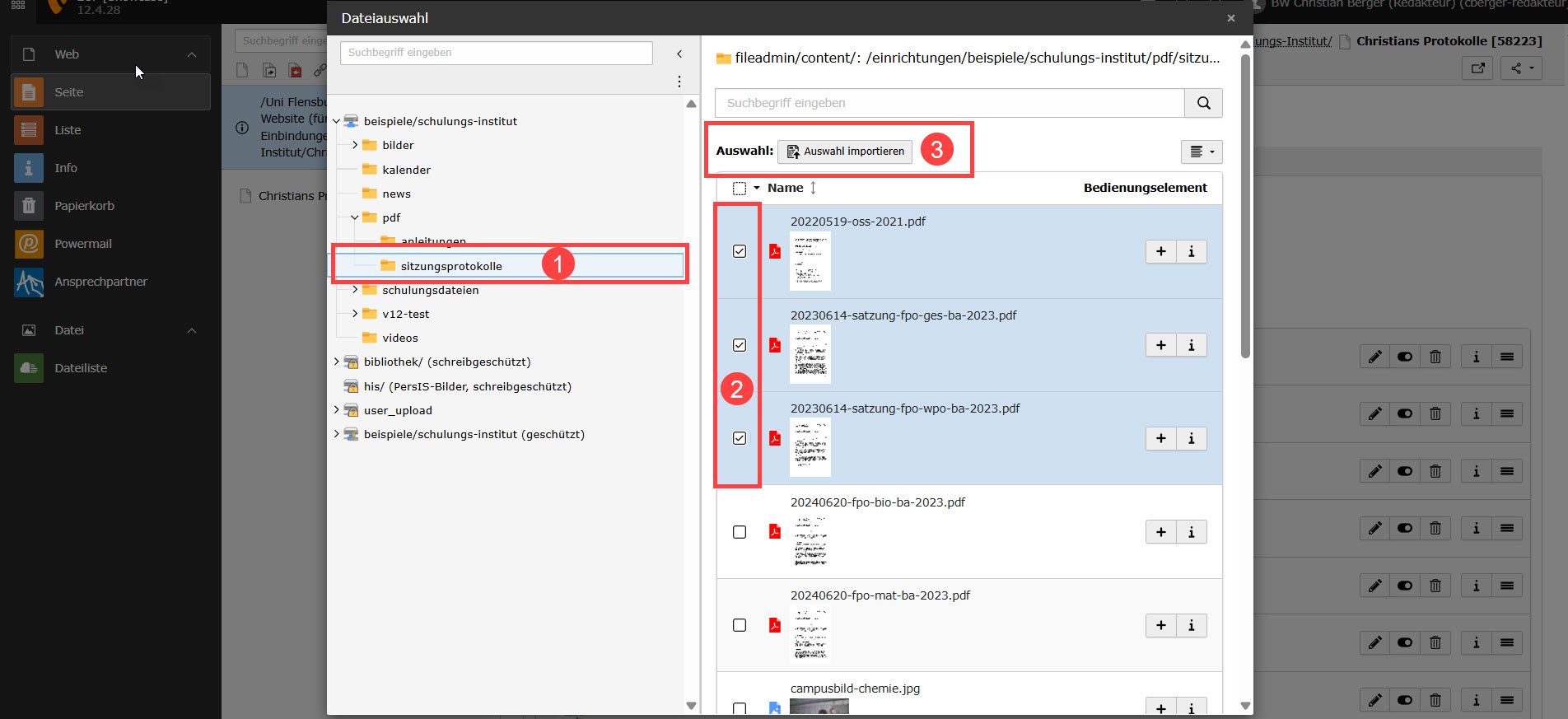Show info for 20230614-satzung-fpo-ges-ba-2023.pdf

click(x=1191, y=345)
